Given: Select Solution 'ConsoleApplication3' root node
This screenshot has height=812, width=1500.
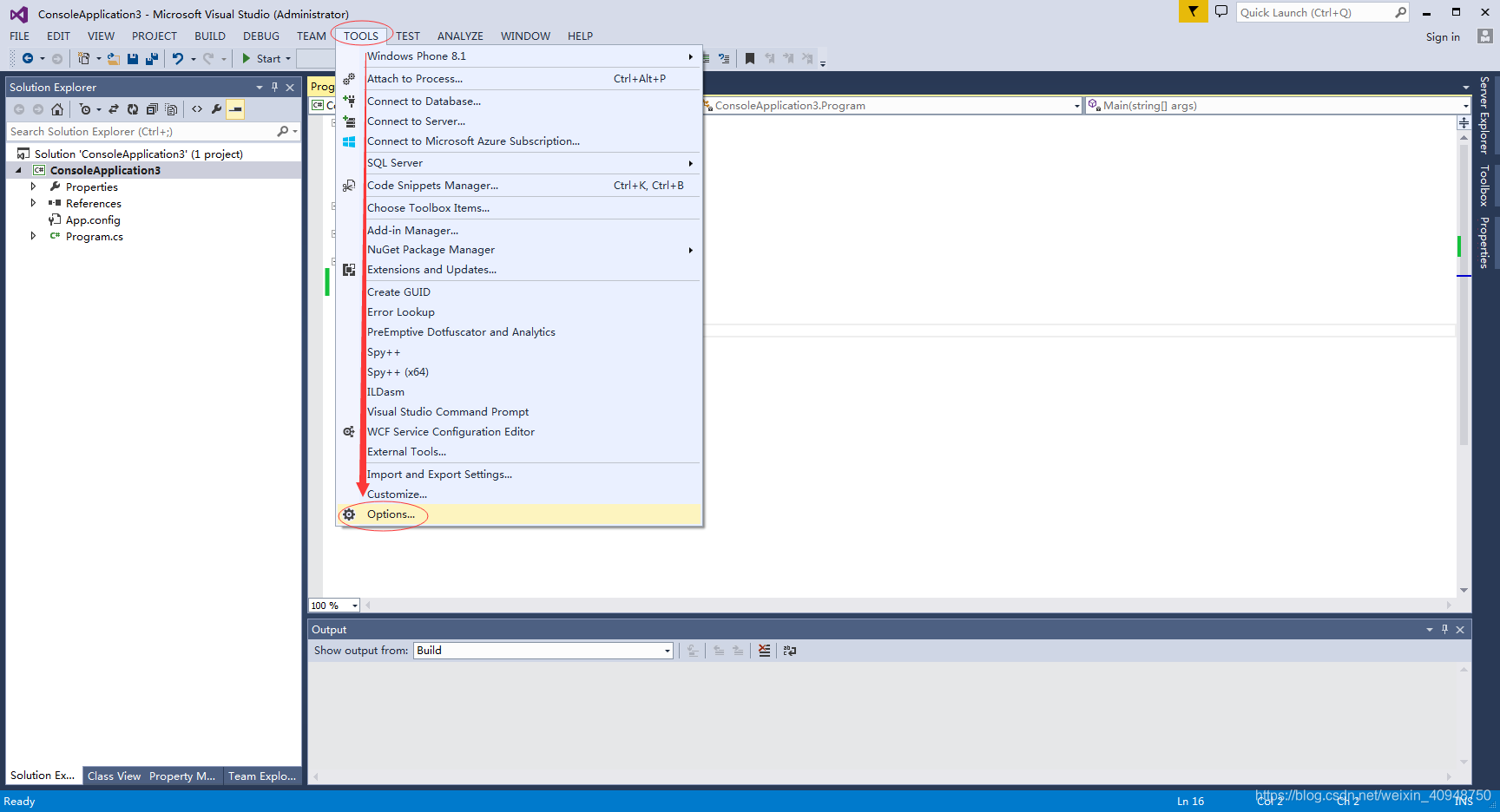Looking at the screenshot, I should pos(139,154).
